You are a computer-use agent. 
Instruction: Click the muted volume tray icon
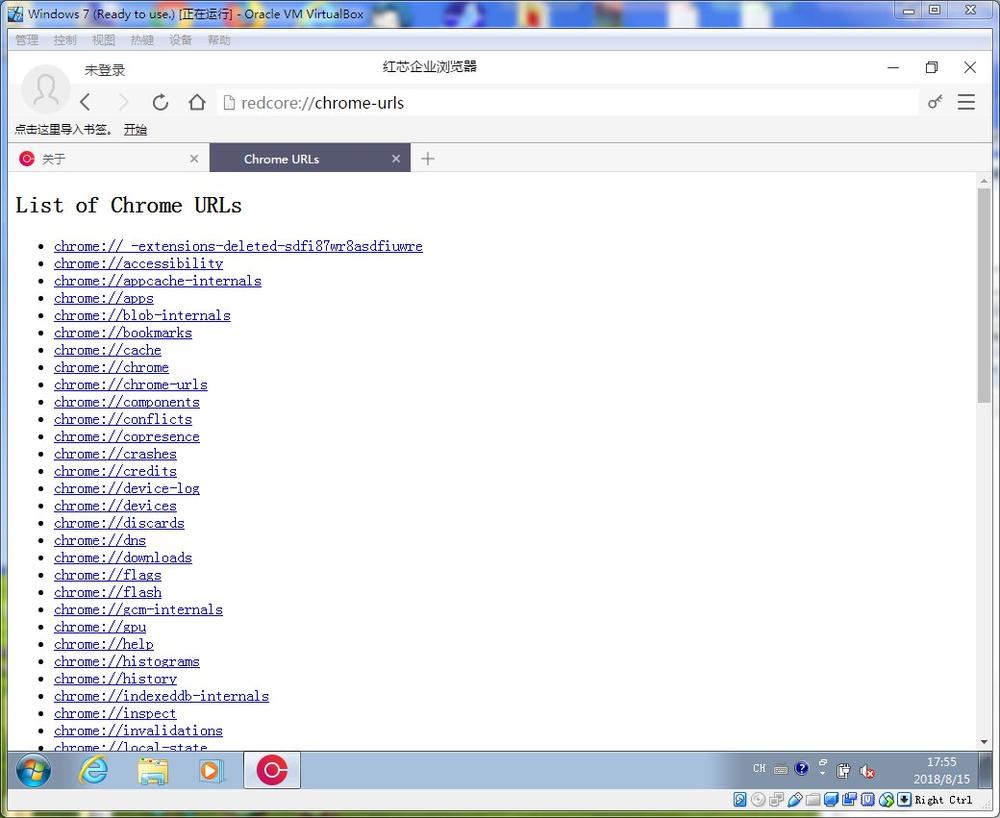[x=866, y=771]
